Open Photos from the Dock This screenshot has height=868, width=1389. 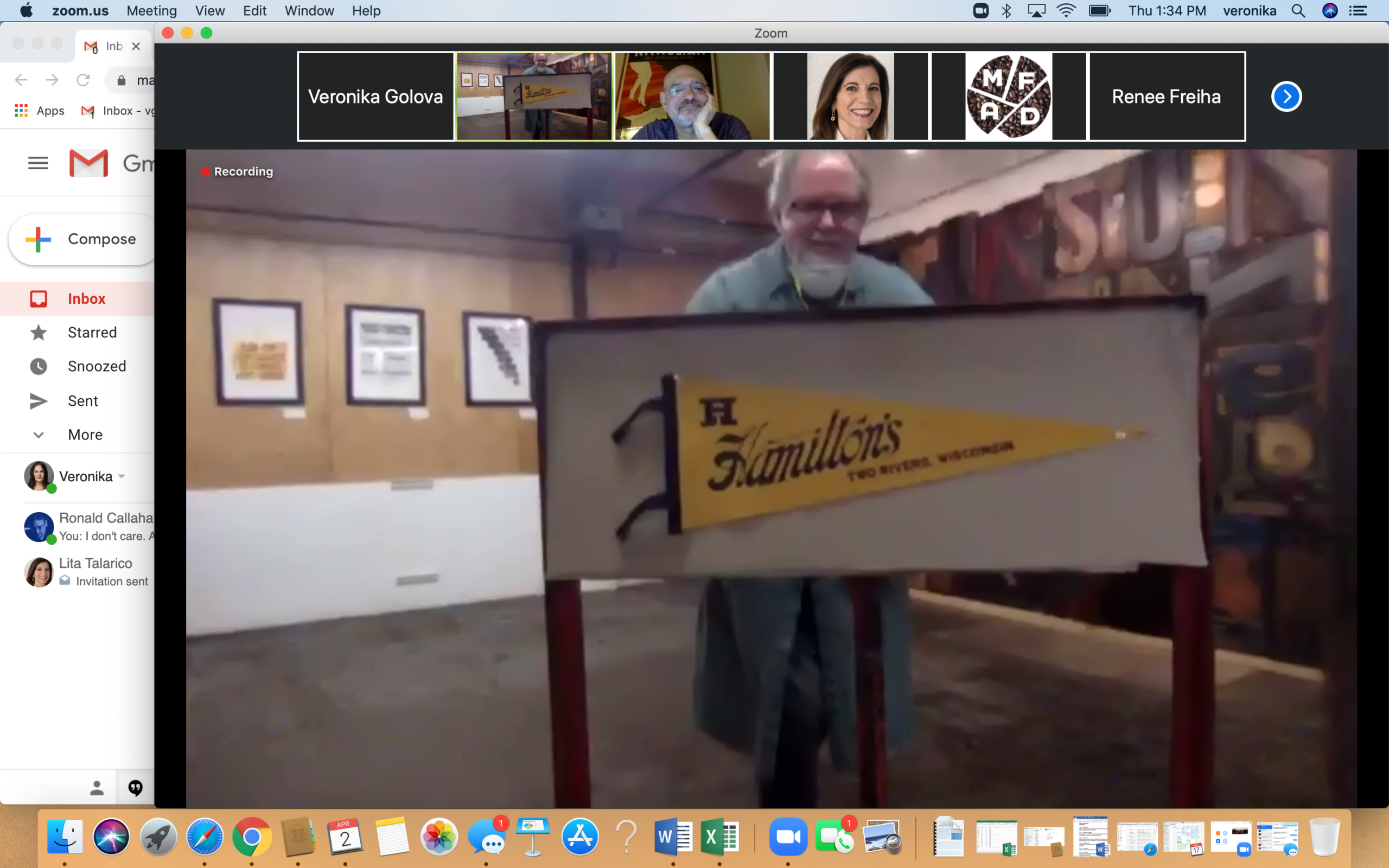click(x=439, y=837)
